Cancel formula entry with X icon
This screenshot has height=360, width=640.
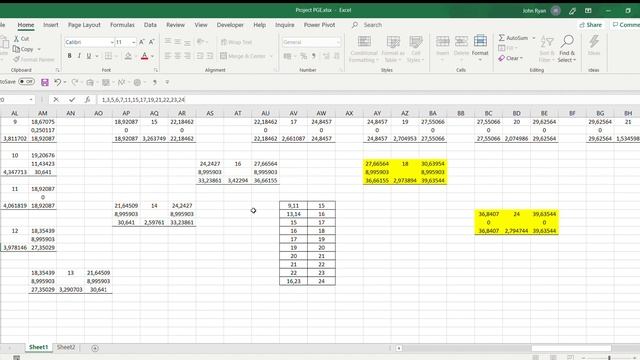tap(56, 100)
